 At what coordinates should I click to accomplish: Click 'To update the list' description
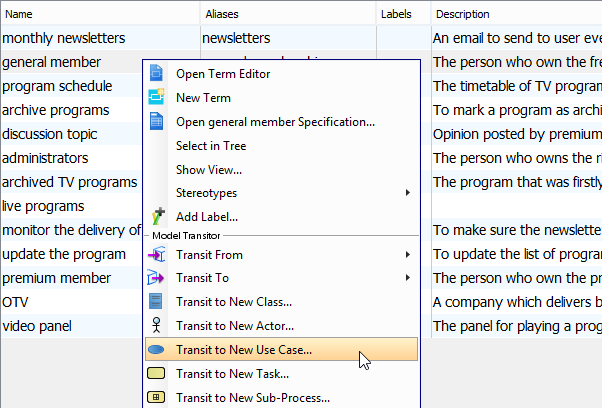[x=517, y=254]
